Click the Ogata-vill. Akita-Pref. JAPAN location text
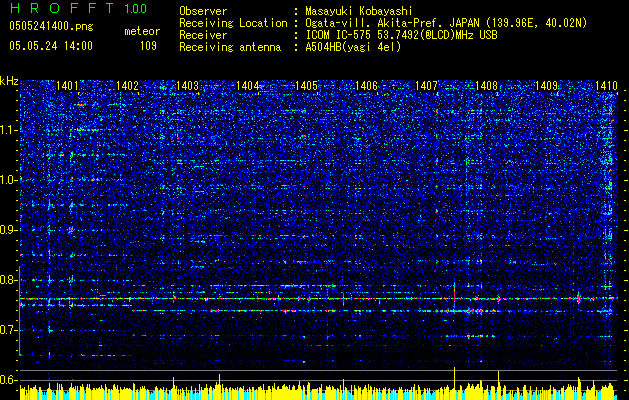The width and height of the screenshot is (629, 400). coord(446,23)
